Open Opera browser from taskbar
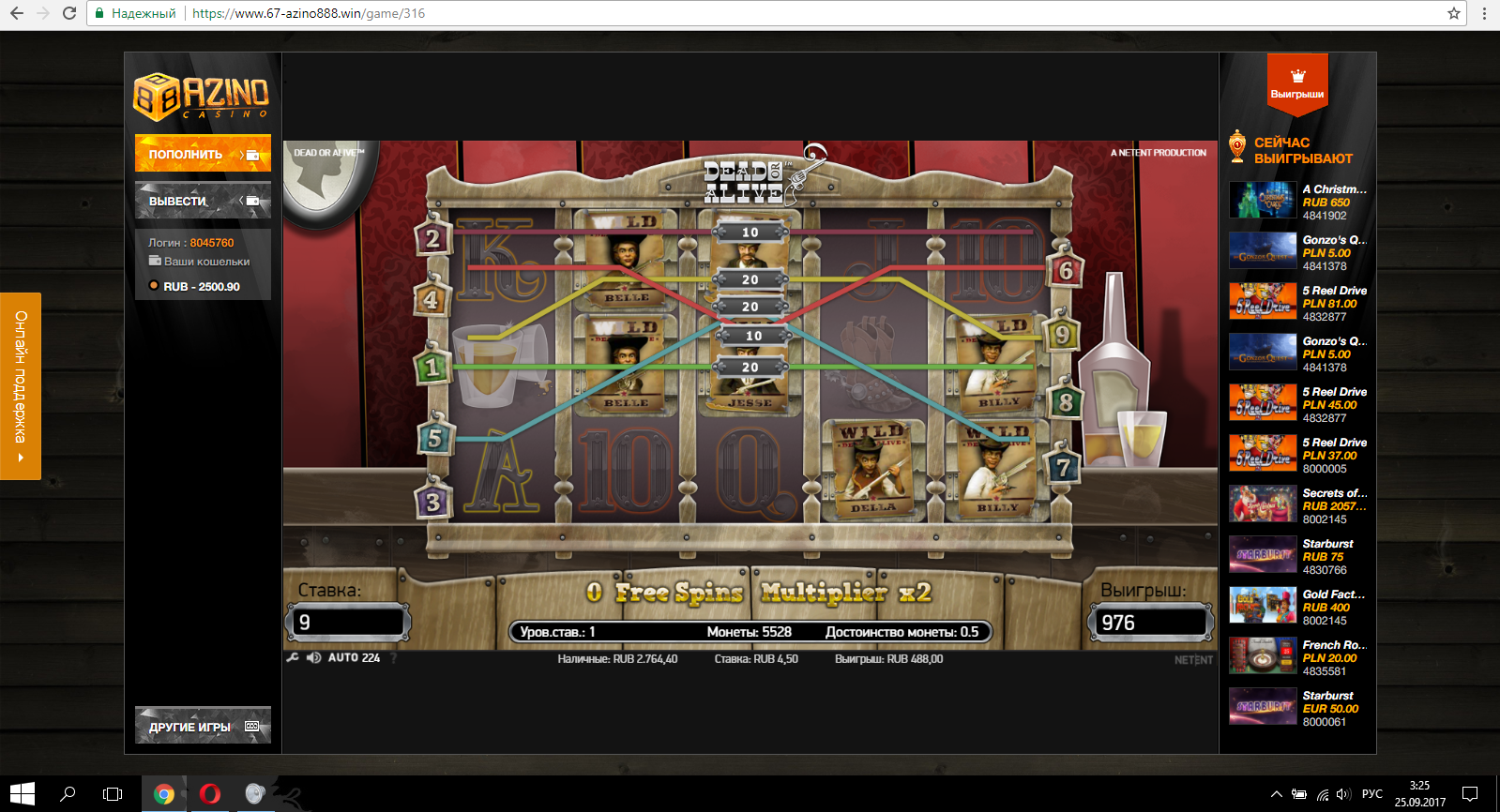The image size is (1500, 812). tap(210, 794)
